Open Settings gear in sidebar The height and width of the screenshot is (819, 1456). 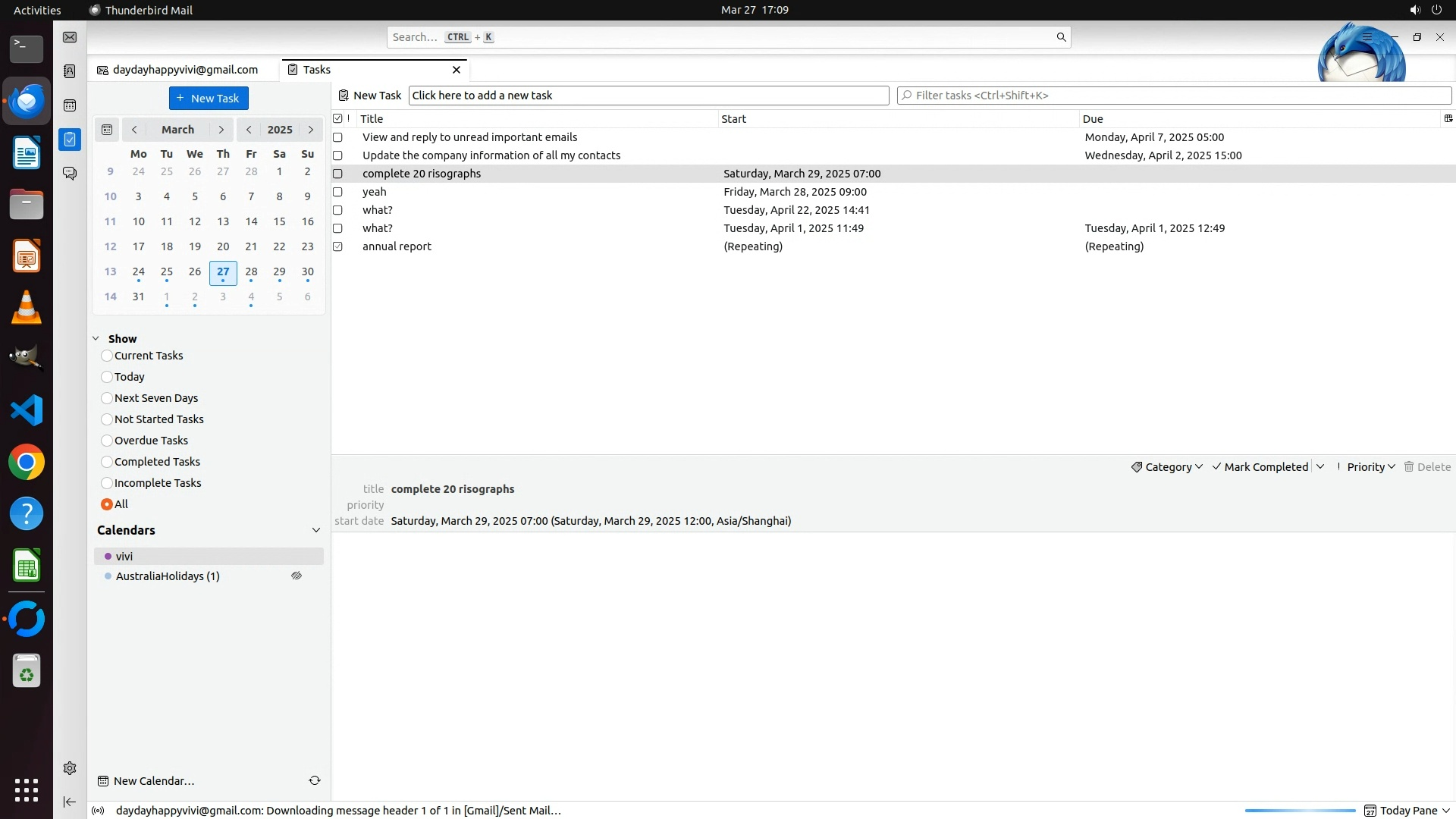70,768
